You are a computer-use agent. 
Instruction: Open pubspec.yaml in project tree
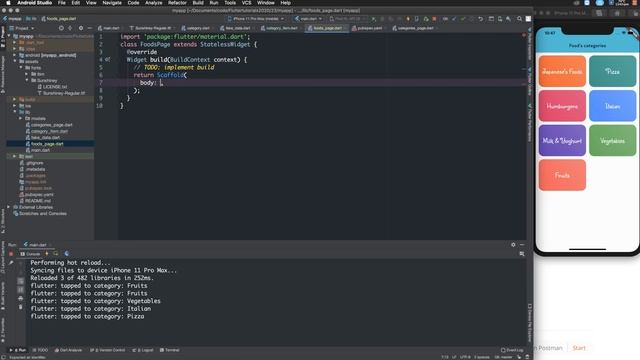(x=39, y=195)
